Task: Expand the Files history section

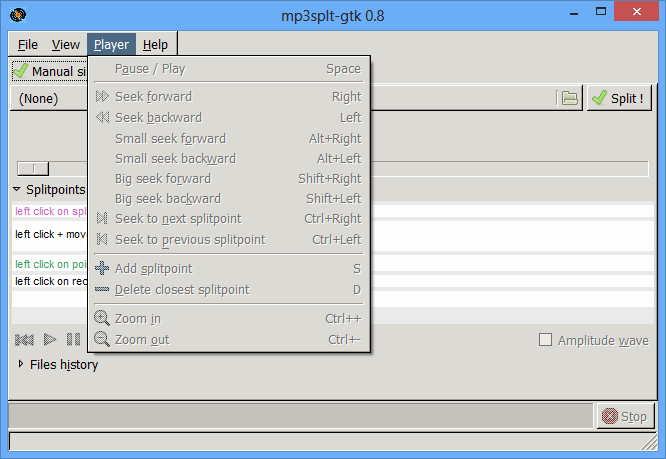Action: tap(20, 364)
